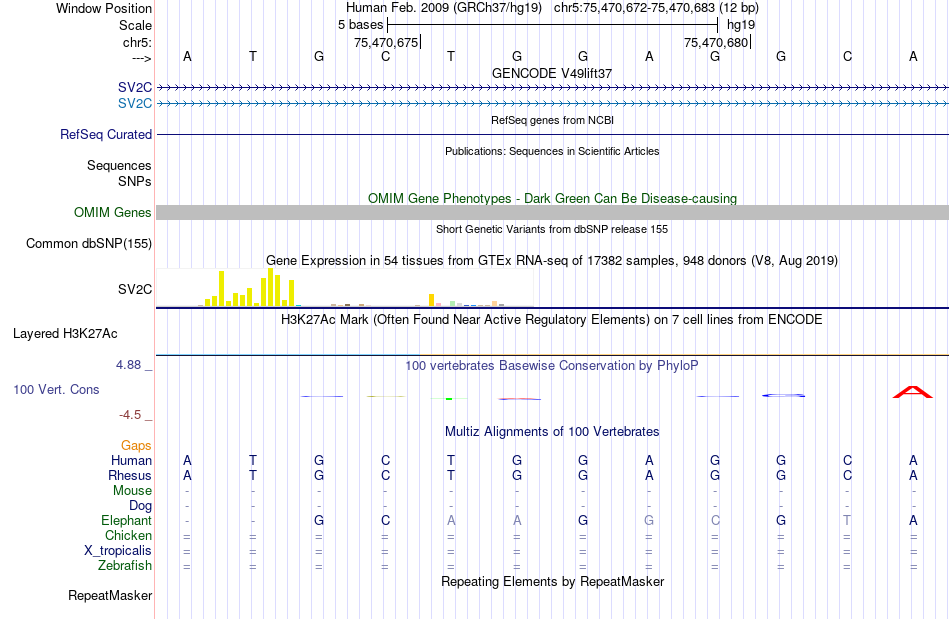This screenshot has height=619, width=950.
Task: Open Short Genetic Variants from dbSNP title
Action: (552, 229)
